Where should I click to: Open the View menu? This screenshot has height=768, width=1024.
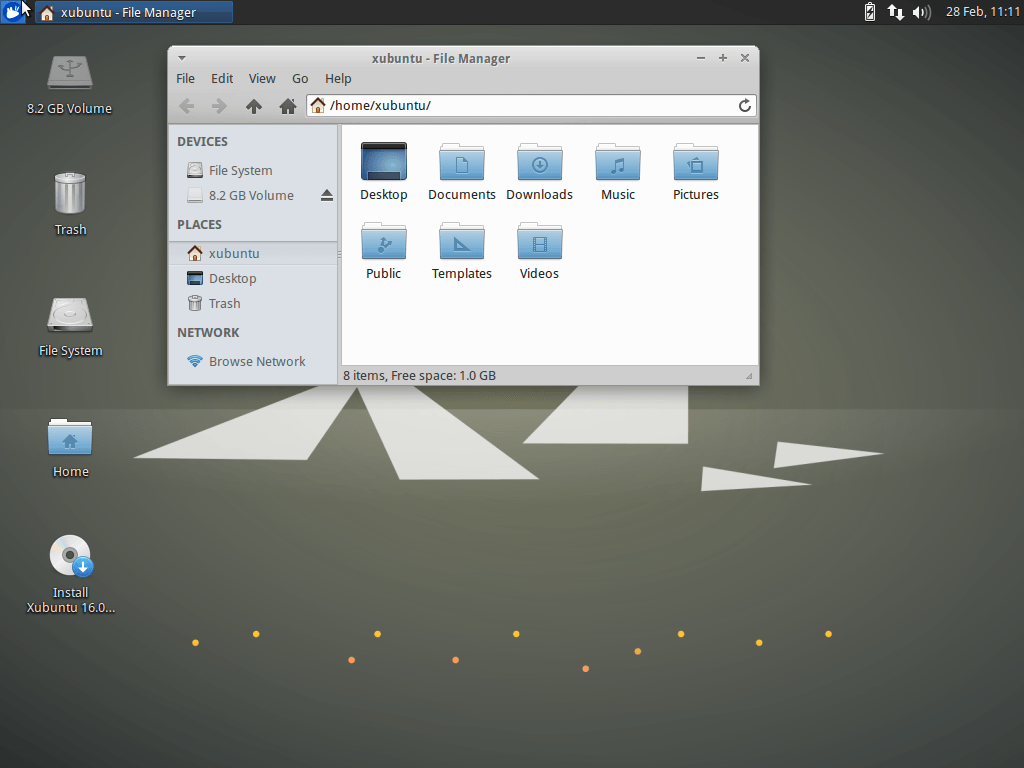coord(262,78)
